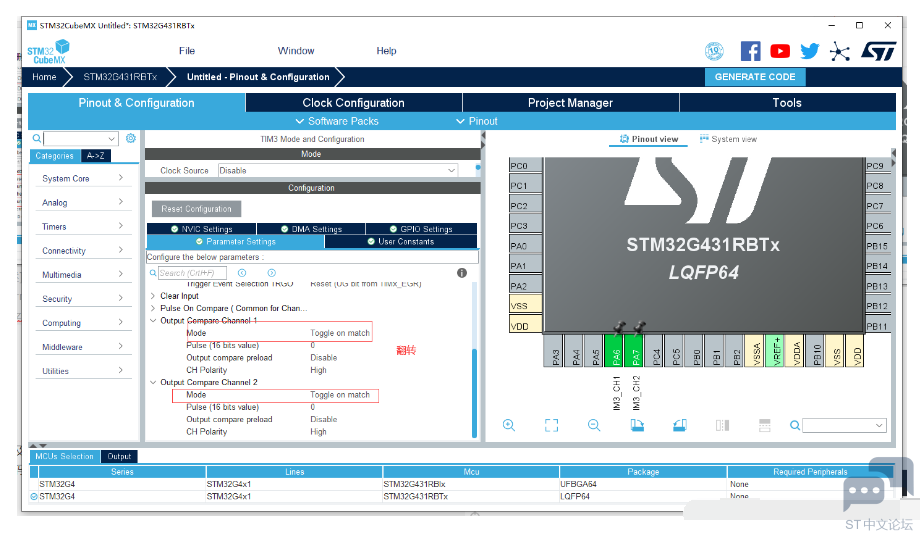Expand the Software Packs menu

(337, 121)
